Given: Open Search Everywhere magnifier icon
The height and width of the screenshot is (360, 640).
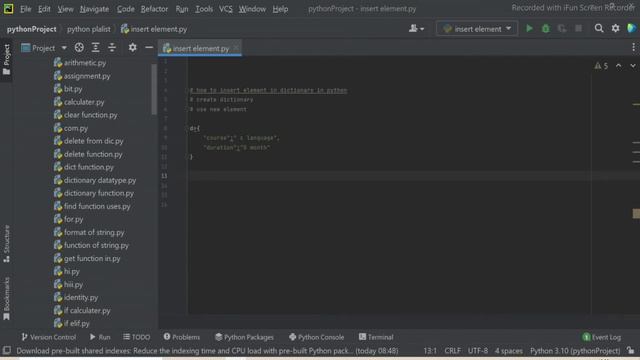Looking at the screenshot, I should (599, 28).
